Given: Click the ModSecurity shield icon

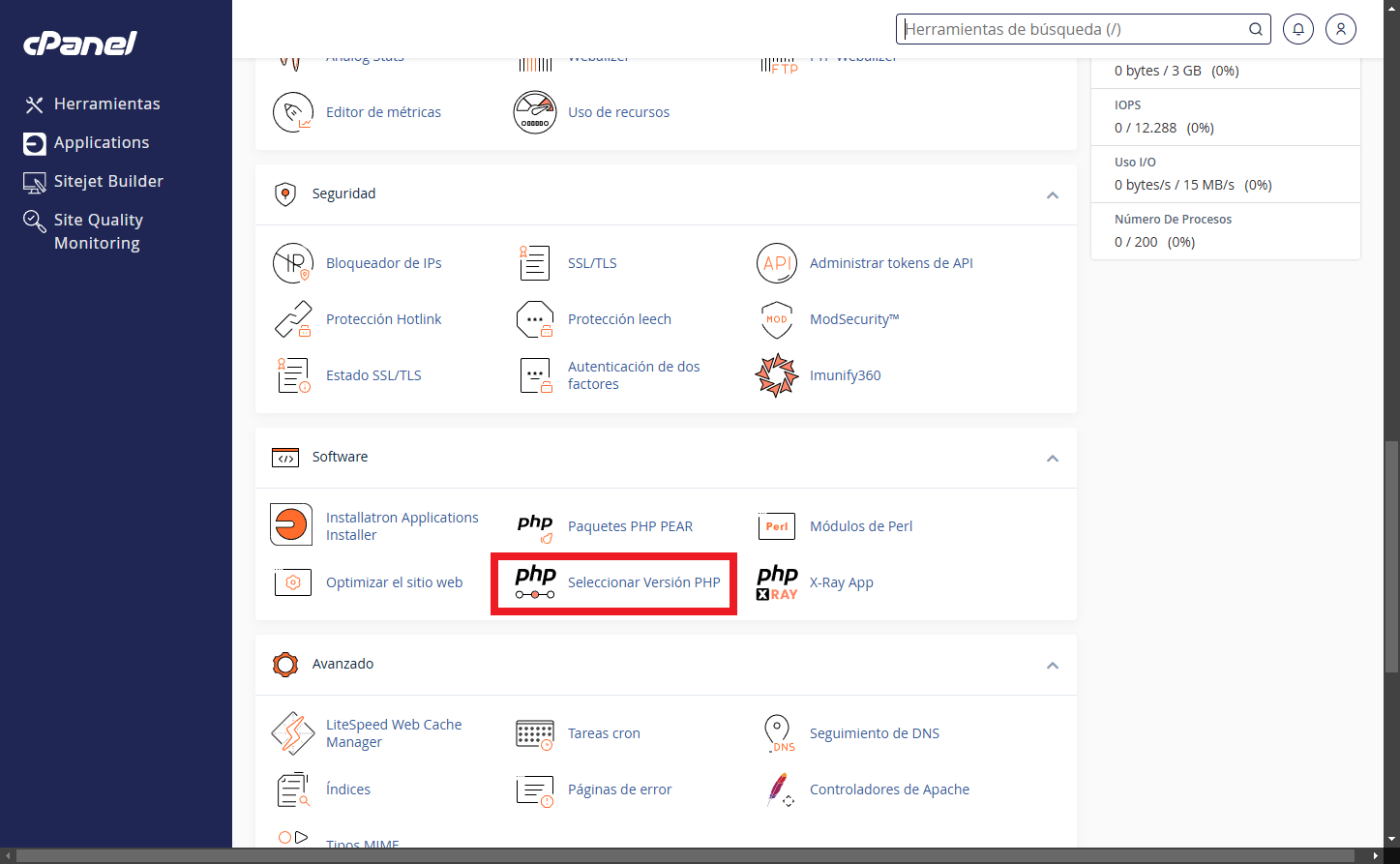Looking at the screenshot, I should pyautogui.click(x=776, y=319).
